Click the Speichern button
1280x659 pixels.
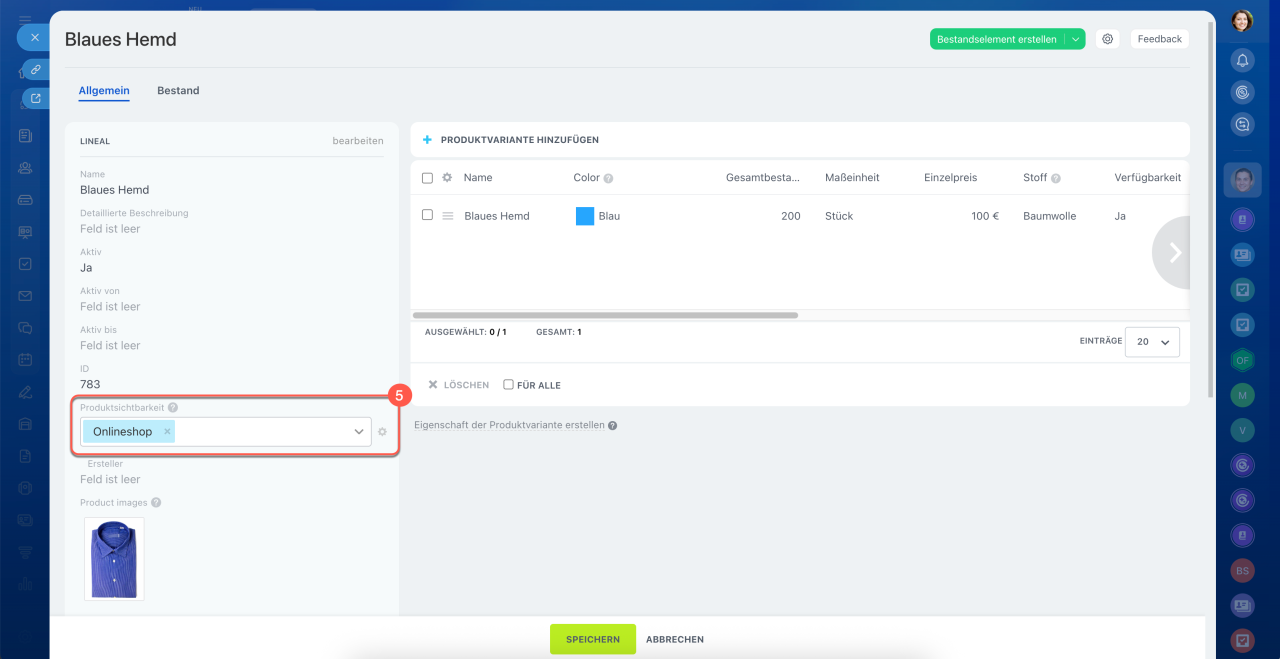point(592,639)
